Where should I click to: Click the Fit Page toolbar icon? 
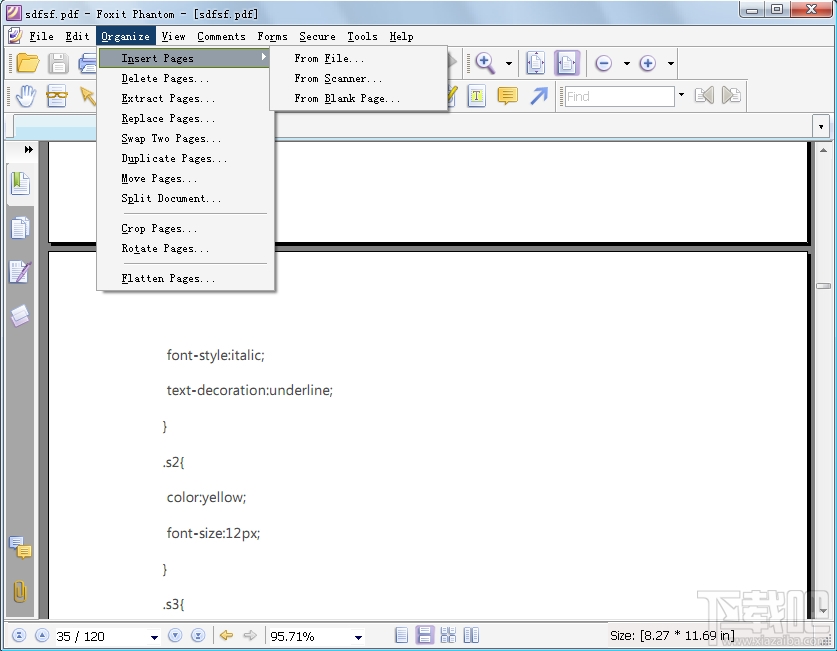[x=535, y=63]
